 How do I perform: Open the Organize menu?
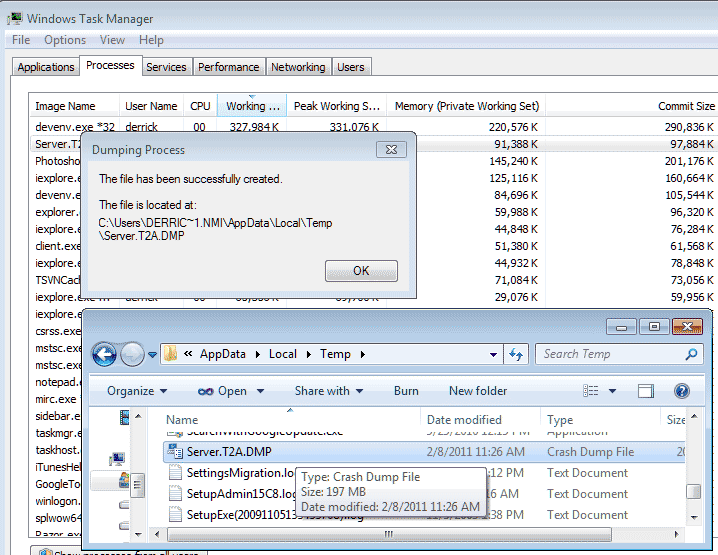tap(136, 391)
